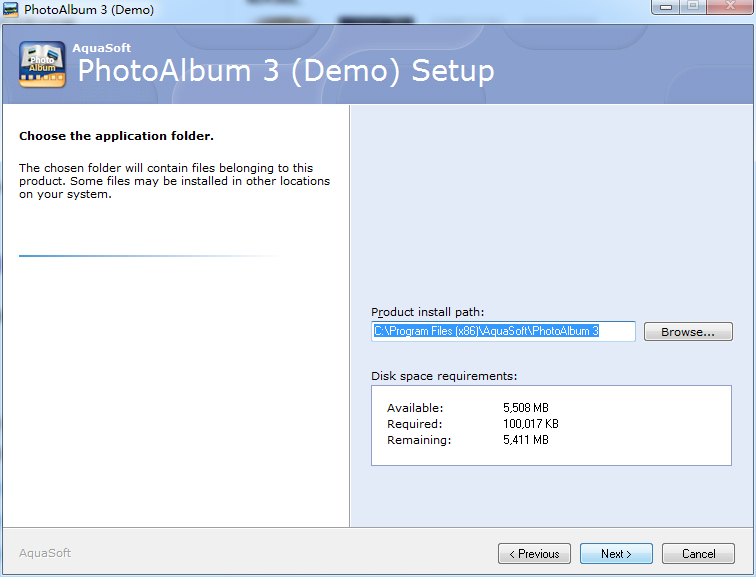Cancel the setup
This screenshot has width=756, height=577.
pos(698,553)
